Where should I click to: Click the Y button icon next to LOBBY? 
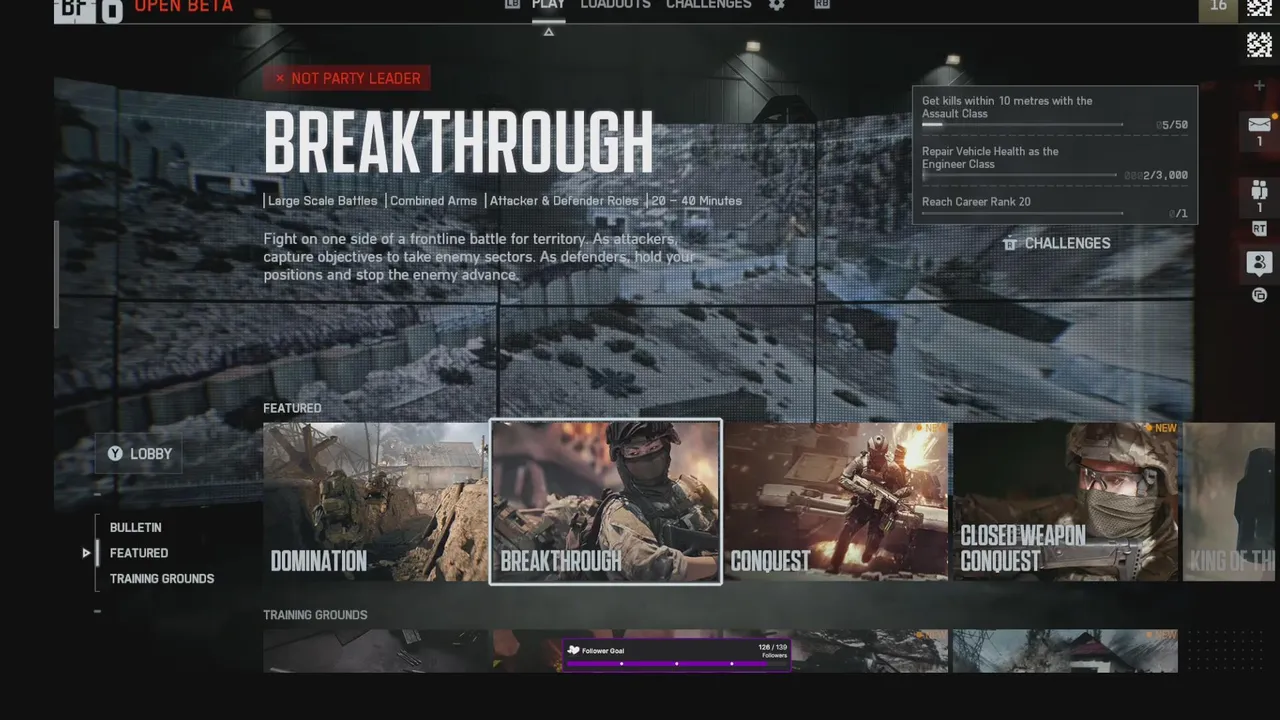(x=115, y=454)
